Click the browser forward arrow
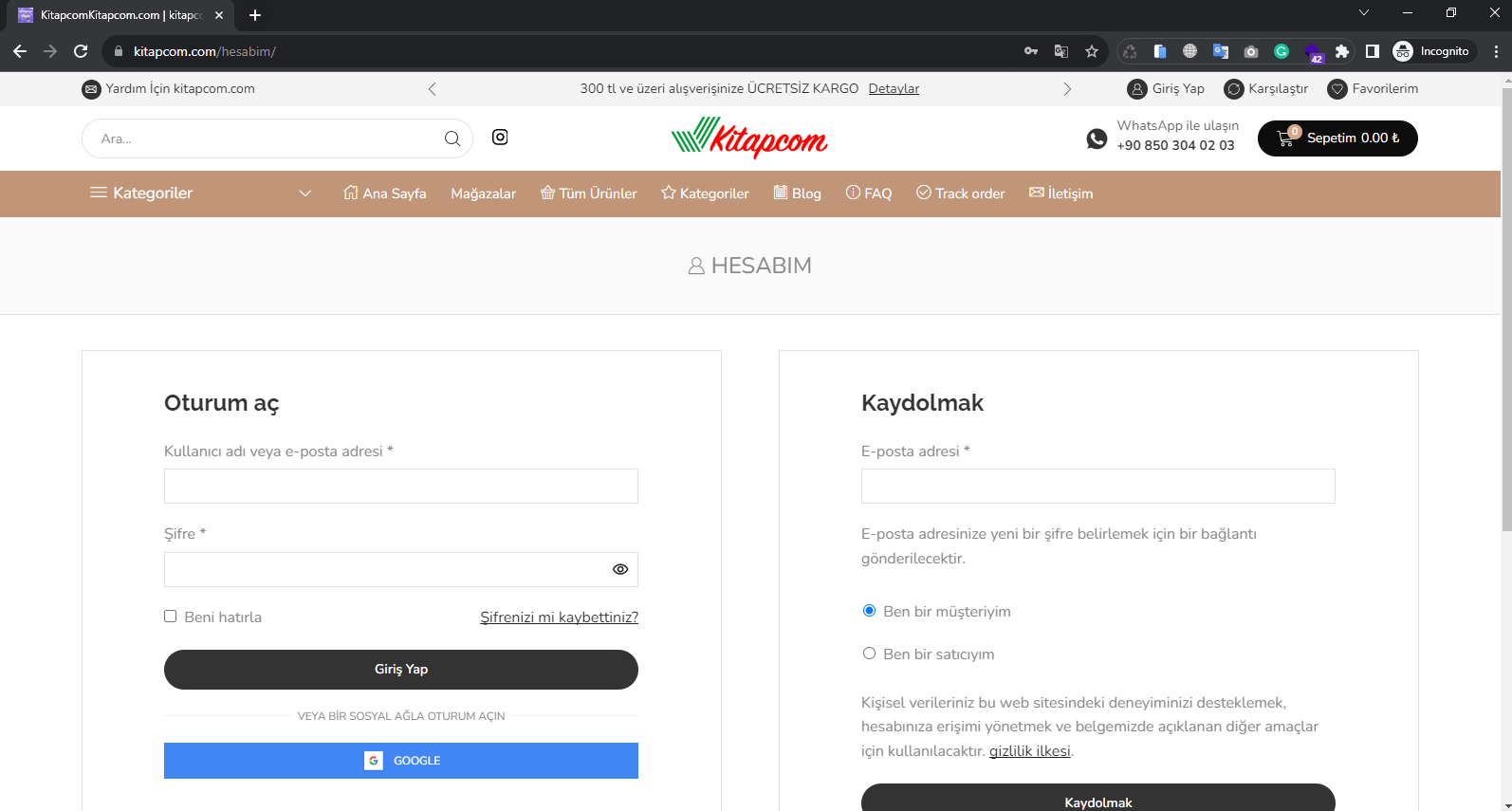This screenshot has height=811, width=1512. point(50,51)
